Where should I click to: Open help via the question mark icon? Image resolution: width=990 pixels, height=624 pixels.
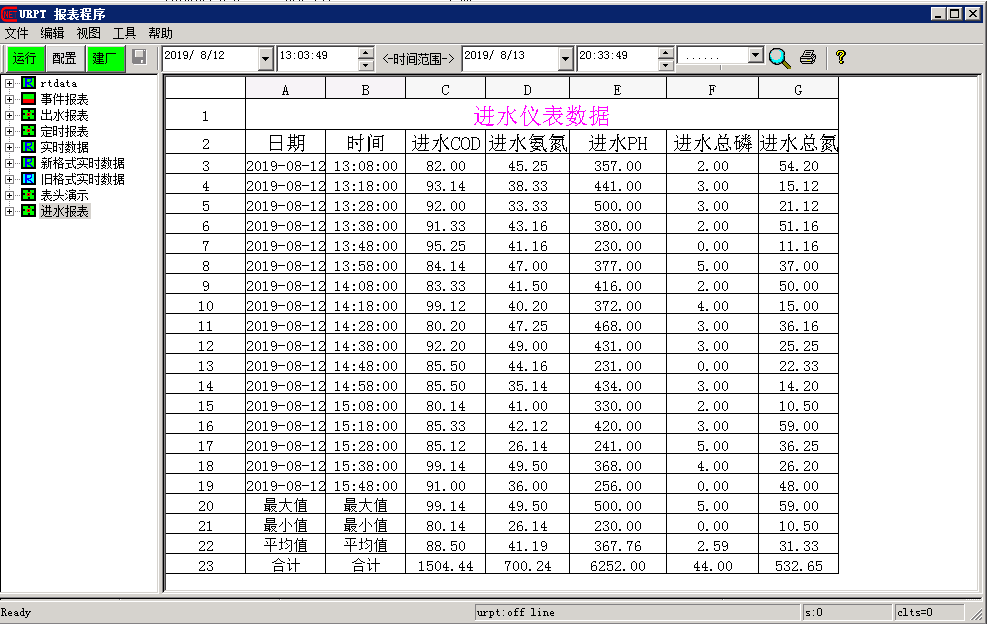point(840,58)
